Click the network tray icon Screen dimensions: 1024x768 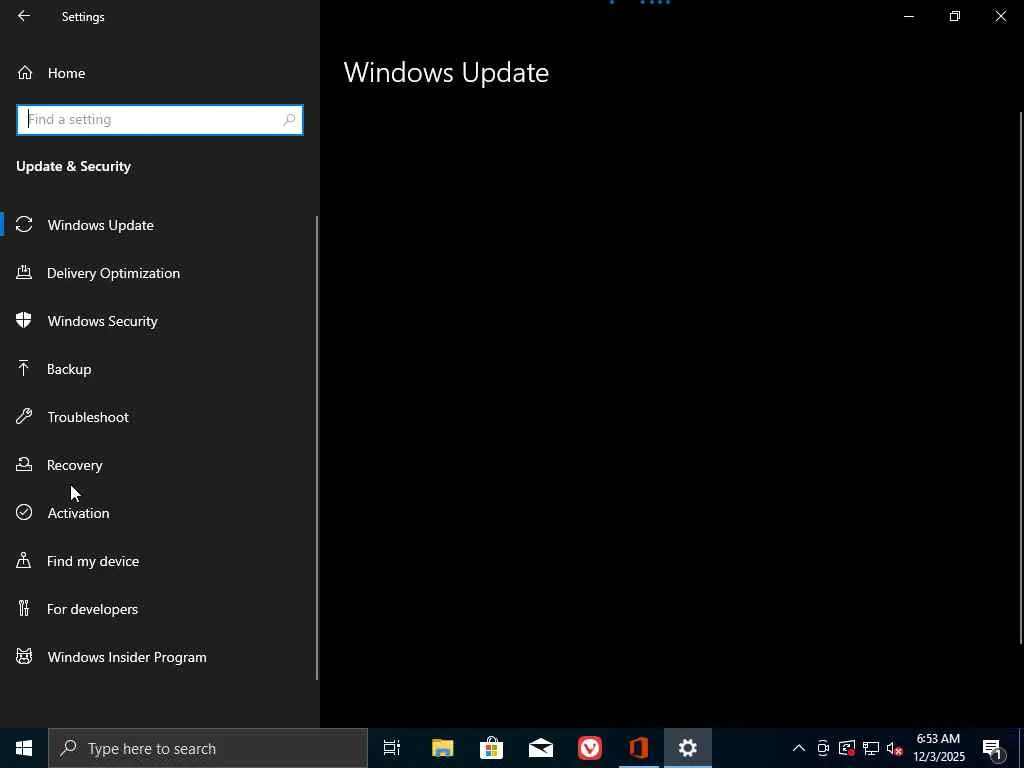(871, 748)
